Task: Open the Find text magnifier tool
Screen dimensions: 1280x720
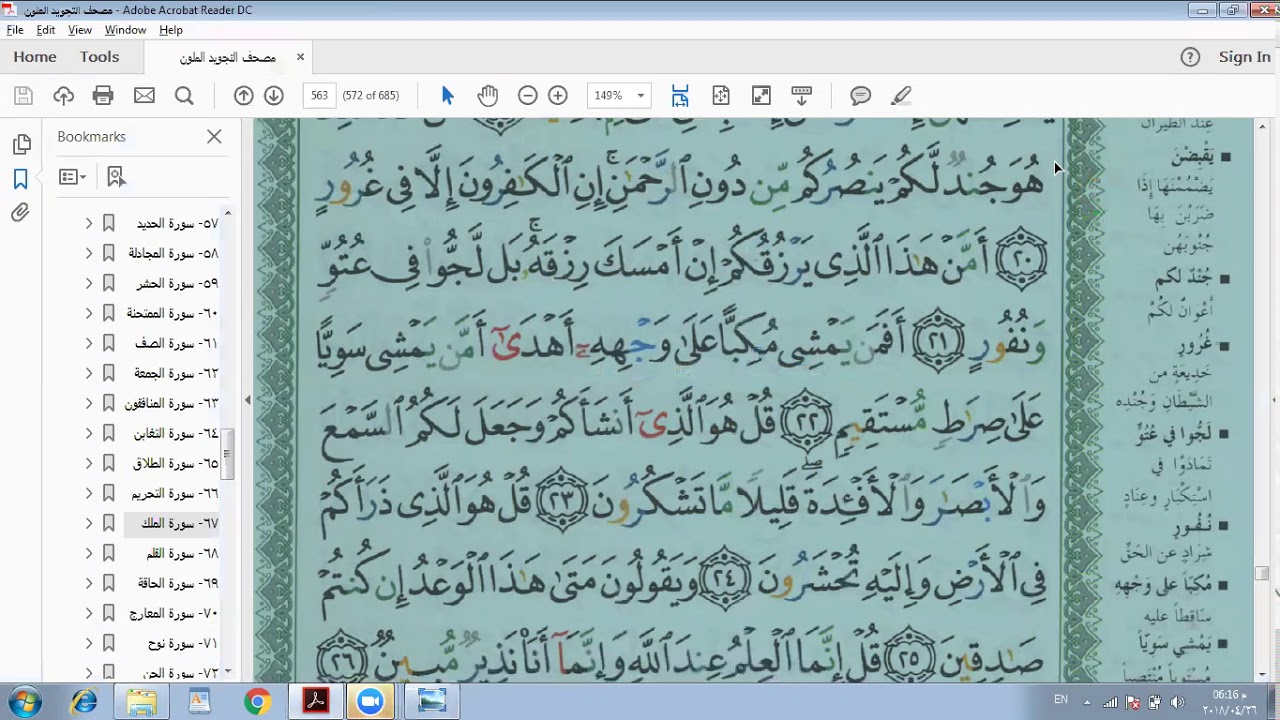Action: click(x=184, y=95)
